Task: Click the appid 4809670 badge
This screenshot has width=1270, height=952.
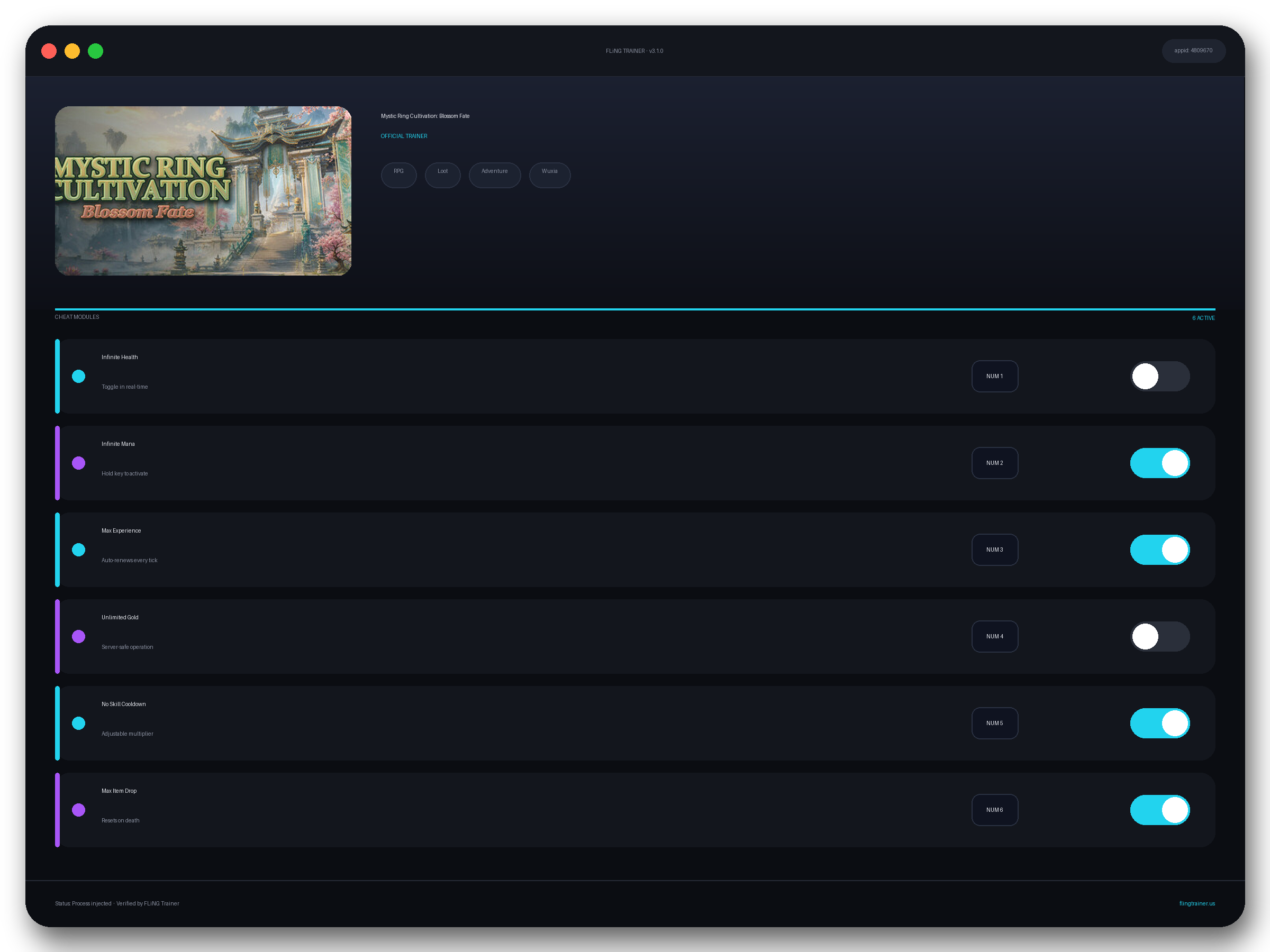Action: (1193, 50)
